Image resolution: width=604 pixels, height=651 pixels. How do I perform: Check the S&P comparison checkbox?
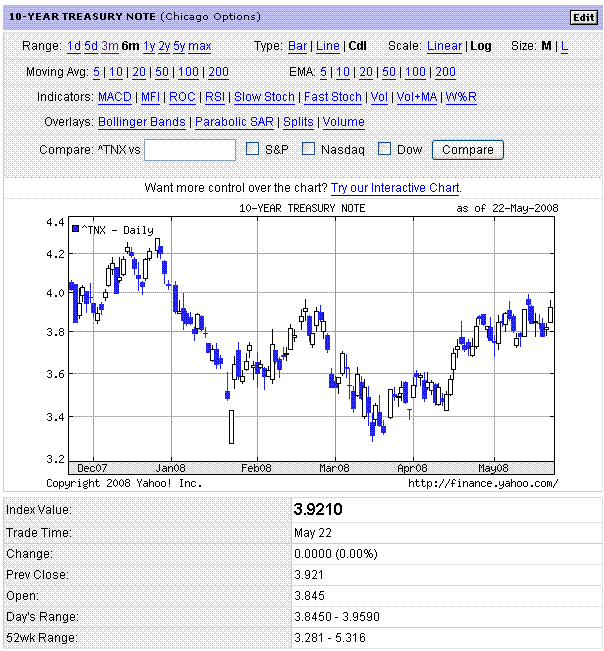254,149
